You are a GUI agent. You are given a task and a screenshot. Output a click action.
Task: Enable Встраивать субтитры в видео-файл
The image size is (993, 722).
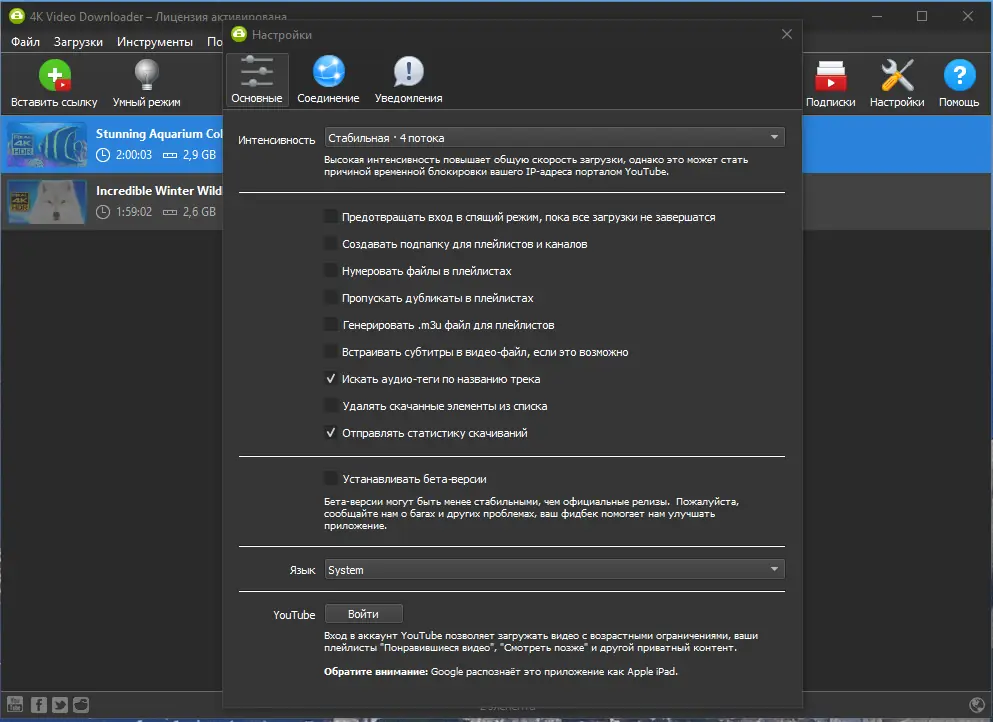tap(331, 352)
